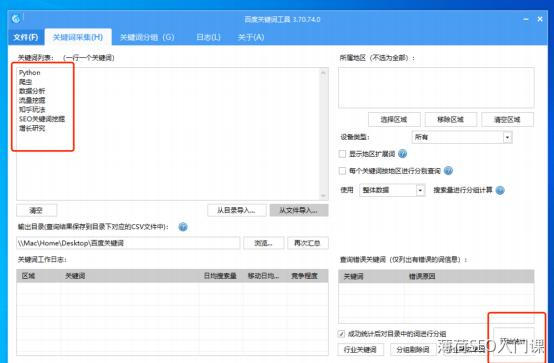
Task: Click 关键词 header in the error keywords table
Action: pyautogui.click(x=371, y=276)
